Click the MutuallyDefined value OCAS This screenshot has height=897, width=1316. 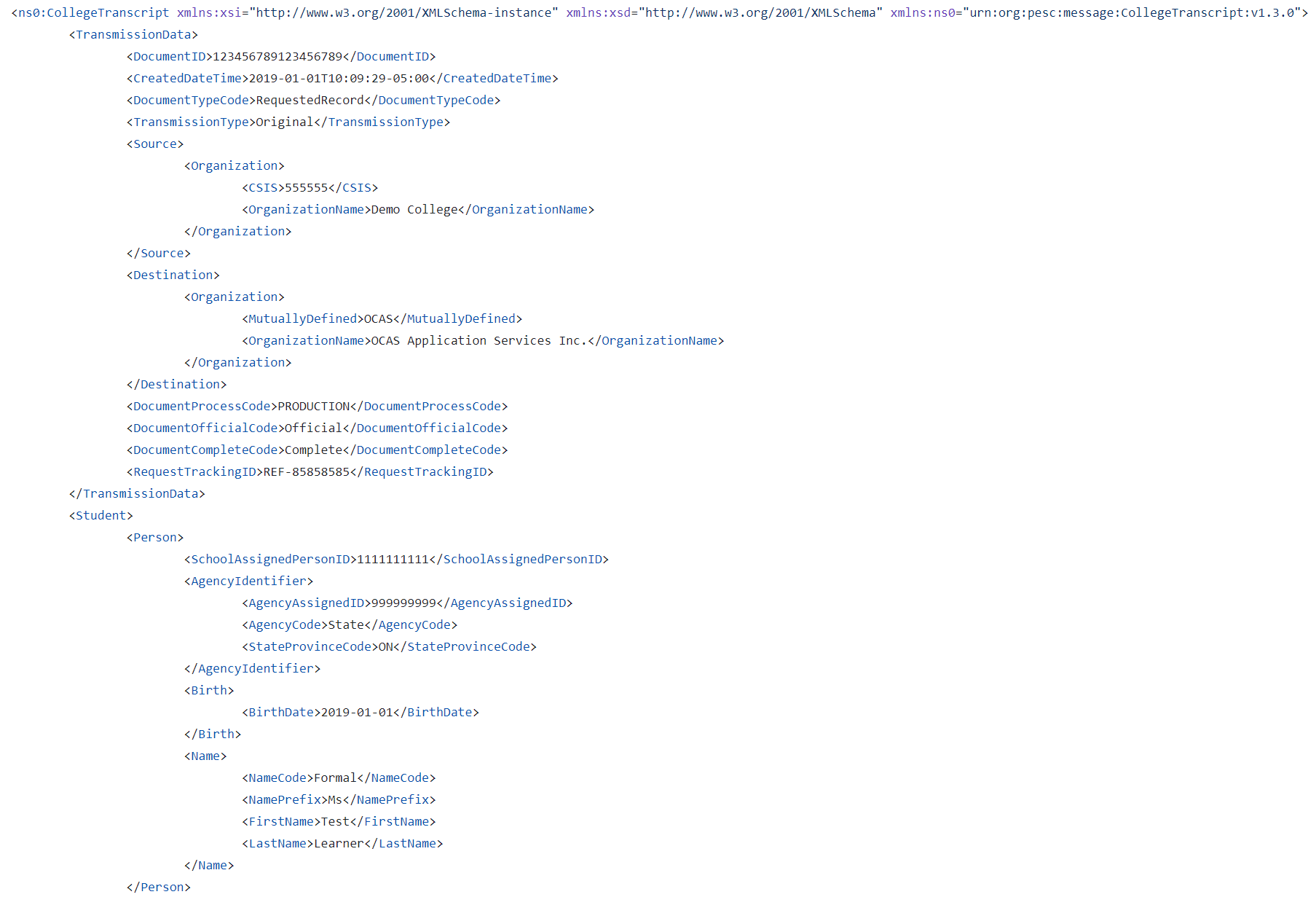pyautogui.click(x=378, y=318)
